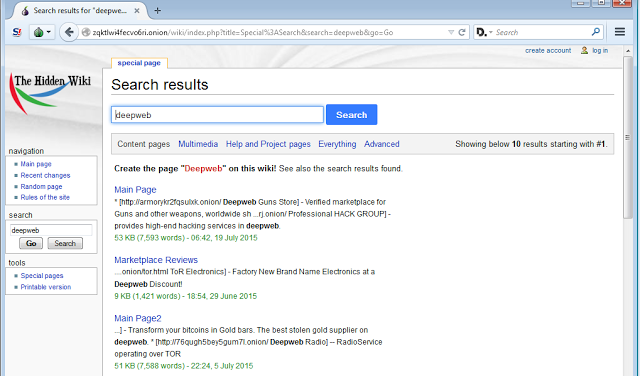Open Recent changes in sidebar

tap(45, 176)
